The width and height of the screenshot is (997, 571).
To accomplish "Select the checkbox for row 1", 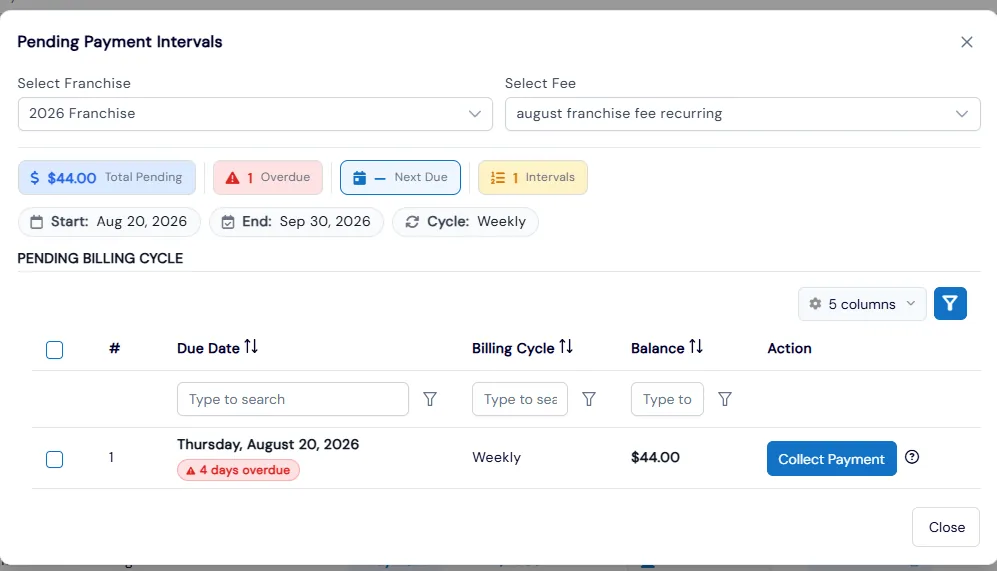I will (x=55, y=459).
